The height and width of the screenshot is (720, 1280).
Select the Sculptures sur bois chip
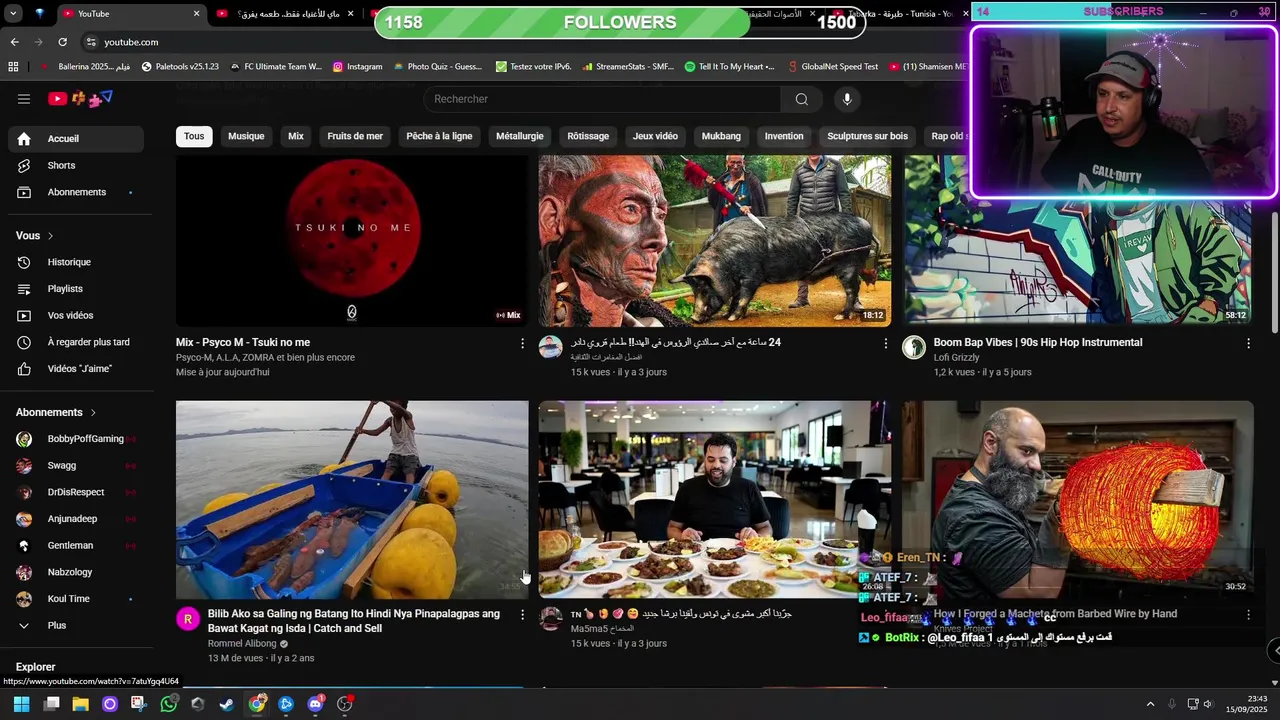click(x=867, y=136)
